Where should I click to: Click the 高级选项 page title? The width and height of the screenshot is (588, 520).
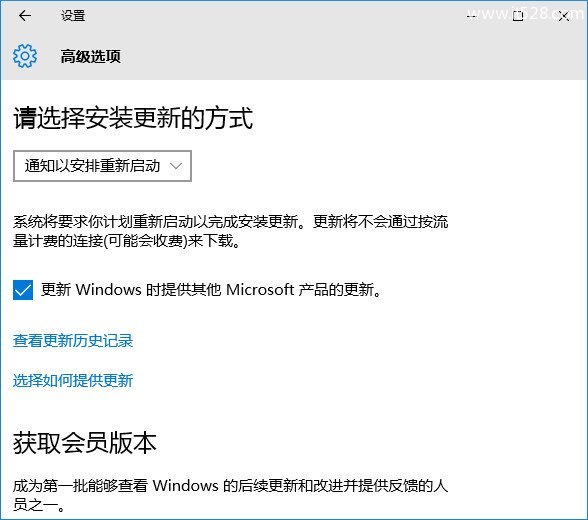click(x=91, y=57)
